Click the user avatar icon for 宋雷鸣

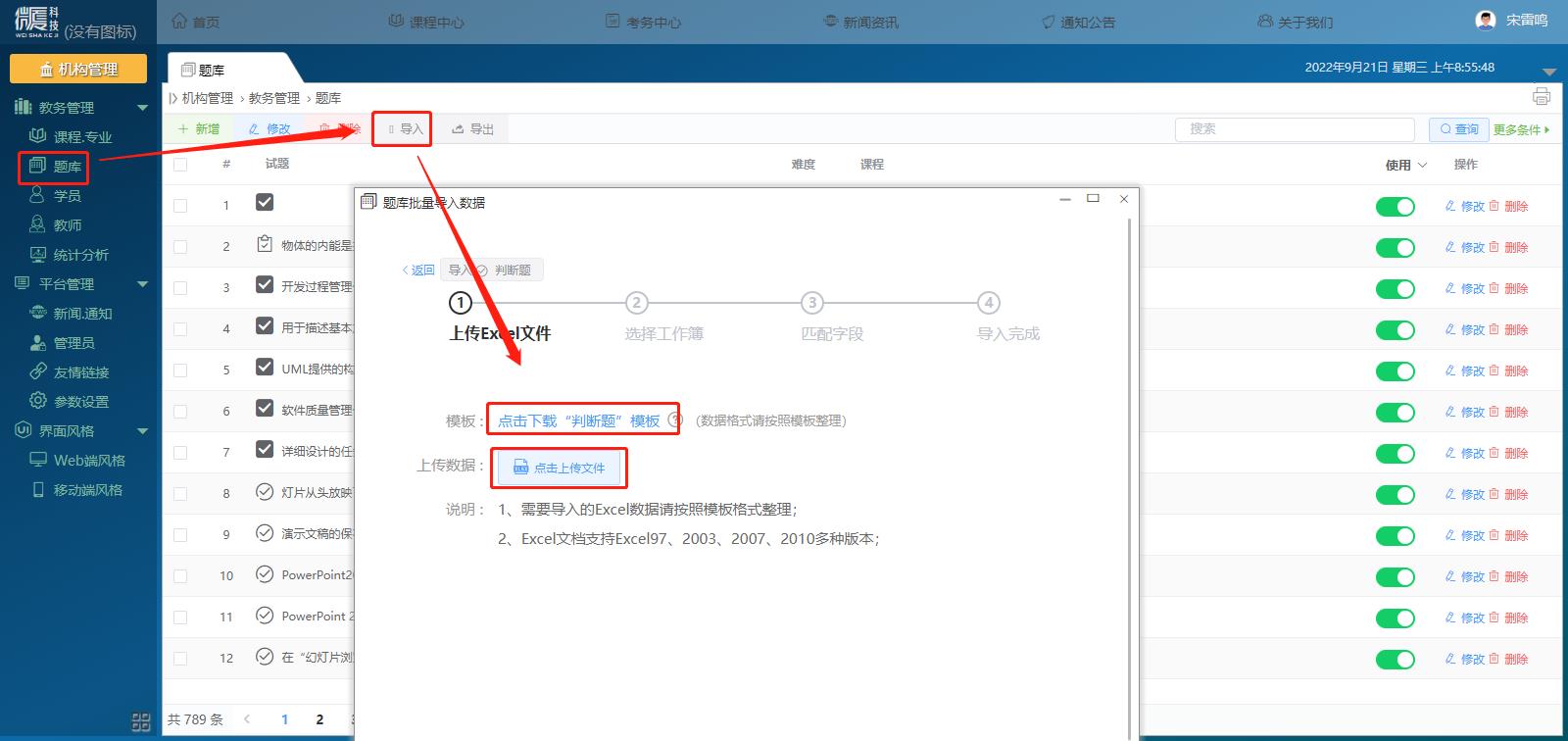pos(1487,20)
